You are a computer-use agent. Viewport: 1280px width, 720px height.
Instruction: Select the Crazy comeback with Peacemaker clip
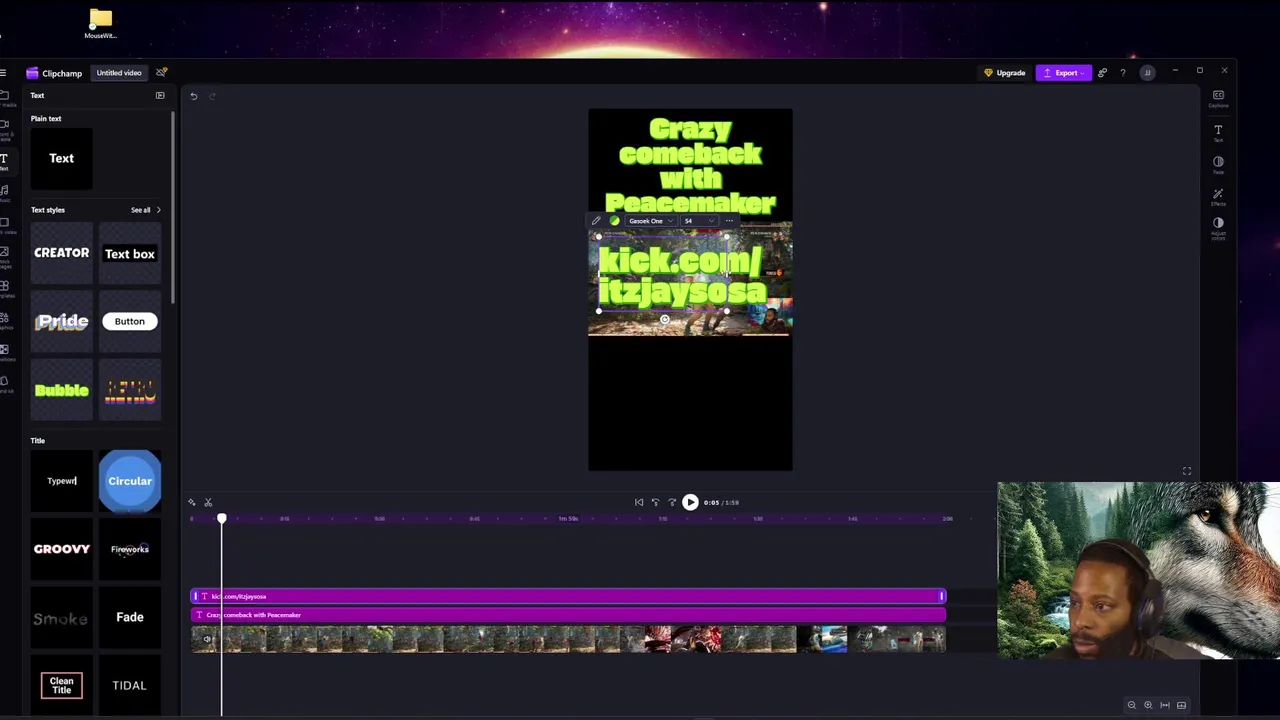[568, 615]
